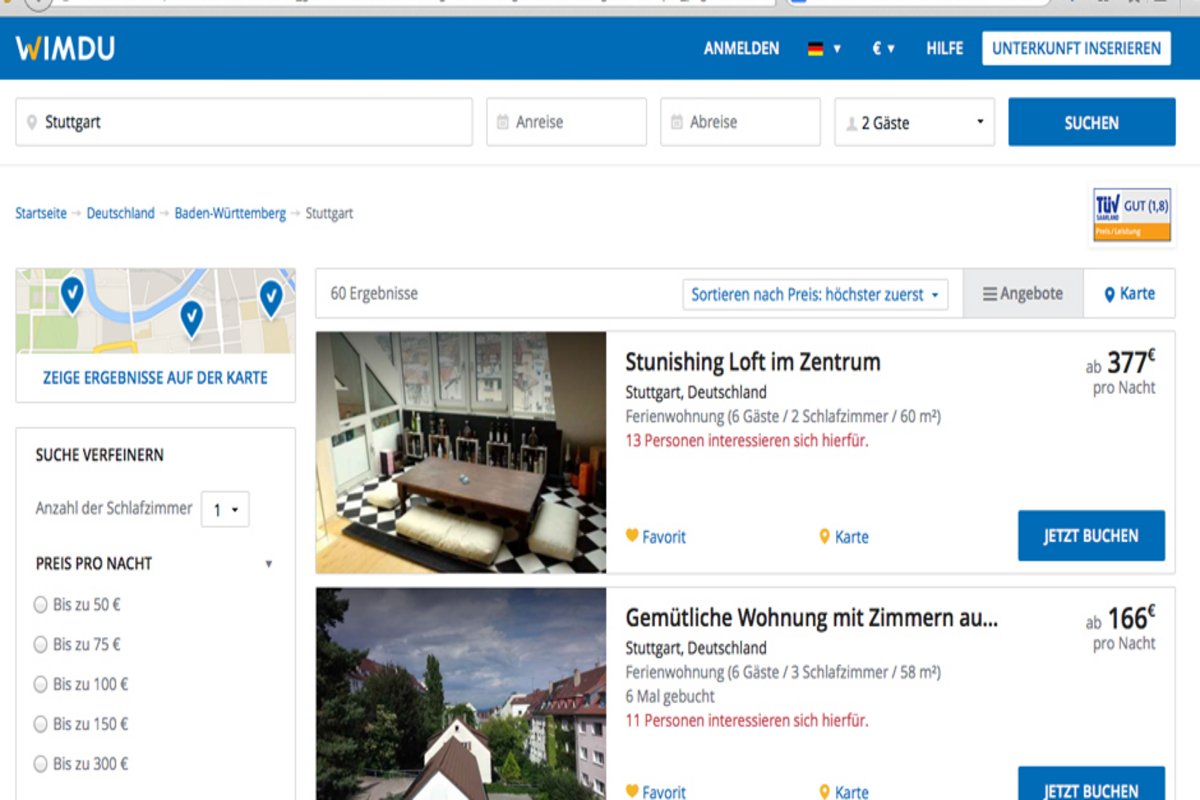Click the Wimdu logo
Viewport: 1200px width, 800px height.
point(65,48)
